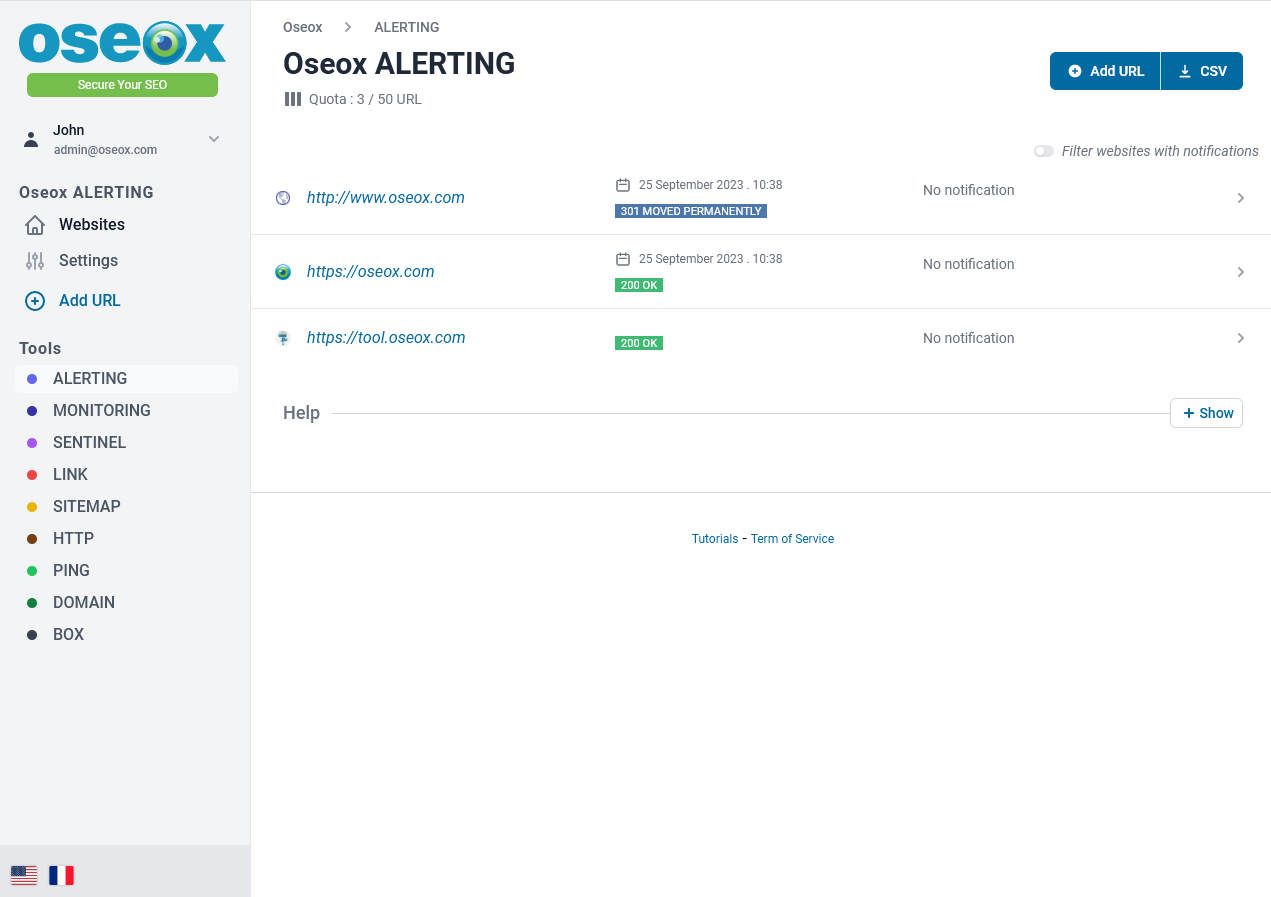1271x897 pixels.
Task: Click the calendar icon in https://oseox.com row
Action: click(x=623, y=259)
